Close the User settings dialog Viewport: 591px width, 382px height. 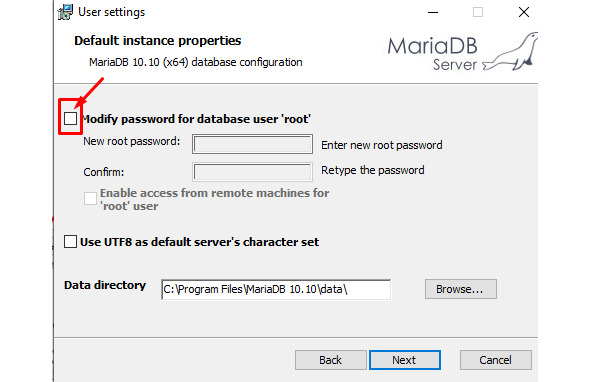[x=524, y=12]
